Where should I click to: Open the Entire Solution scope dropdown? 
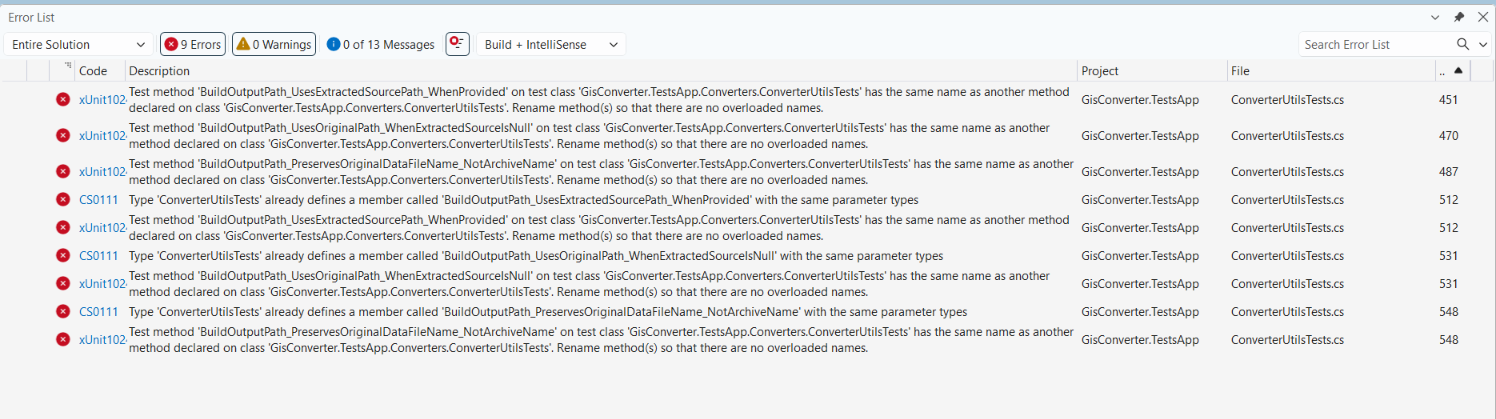78,44
